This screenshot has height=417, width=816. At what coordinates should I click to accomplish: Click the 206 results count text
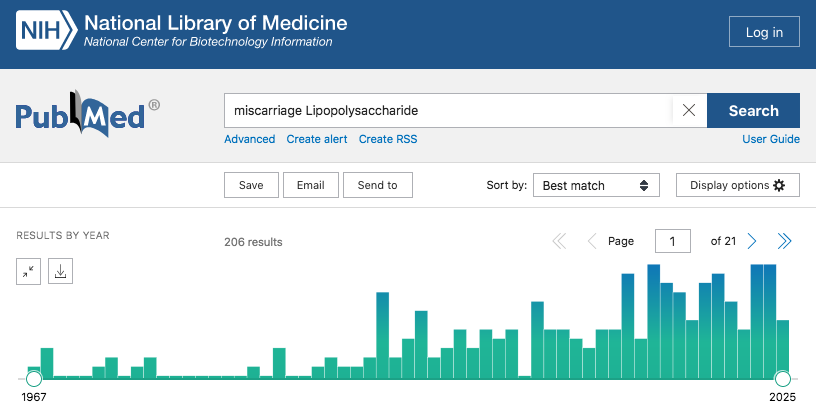tap(253, 242)
